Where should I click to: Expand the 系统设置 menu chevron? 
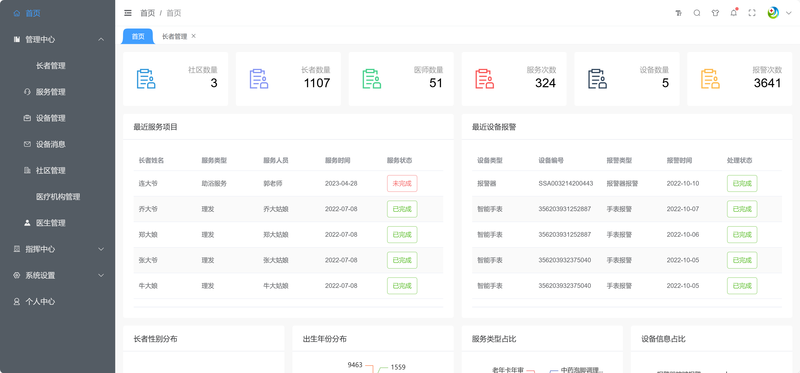pos(101,275)
